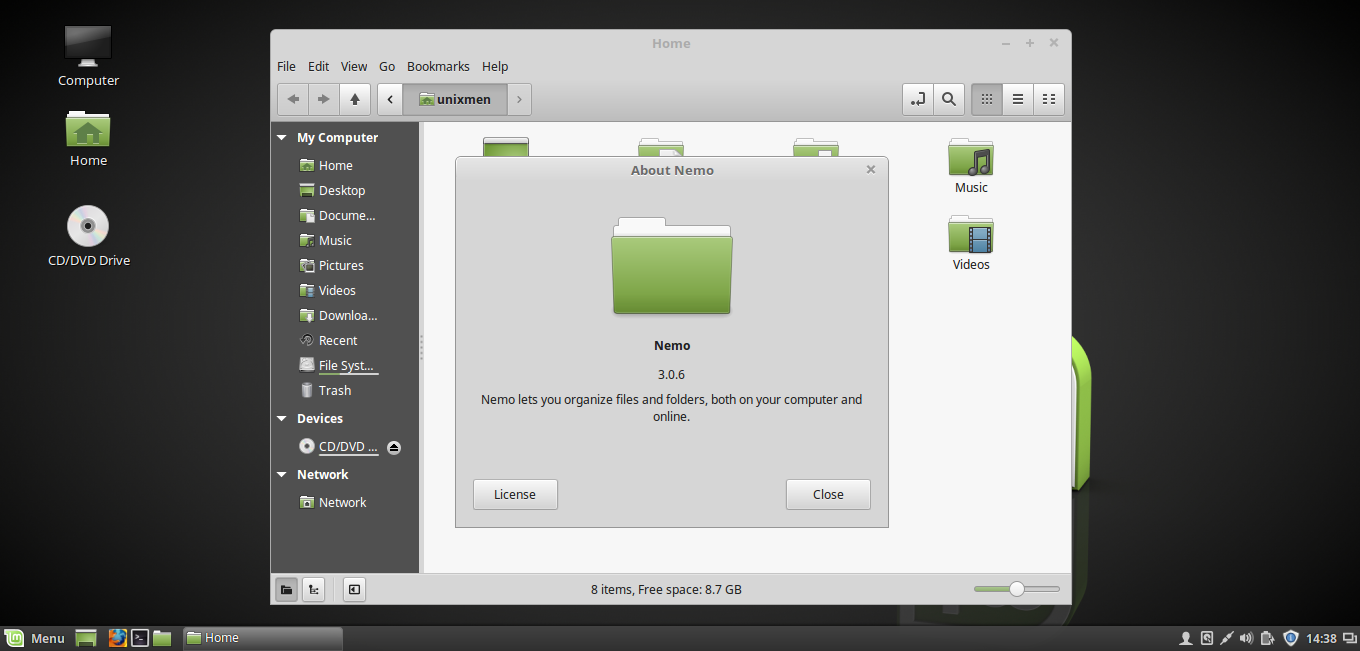Click the status text "8 items, Free space: 8.7 GB"
The width and height of the screenshot is (1360, 651).
(x=666, y=590)
